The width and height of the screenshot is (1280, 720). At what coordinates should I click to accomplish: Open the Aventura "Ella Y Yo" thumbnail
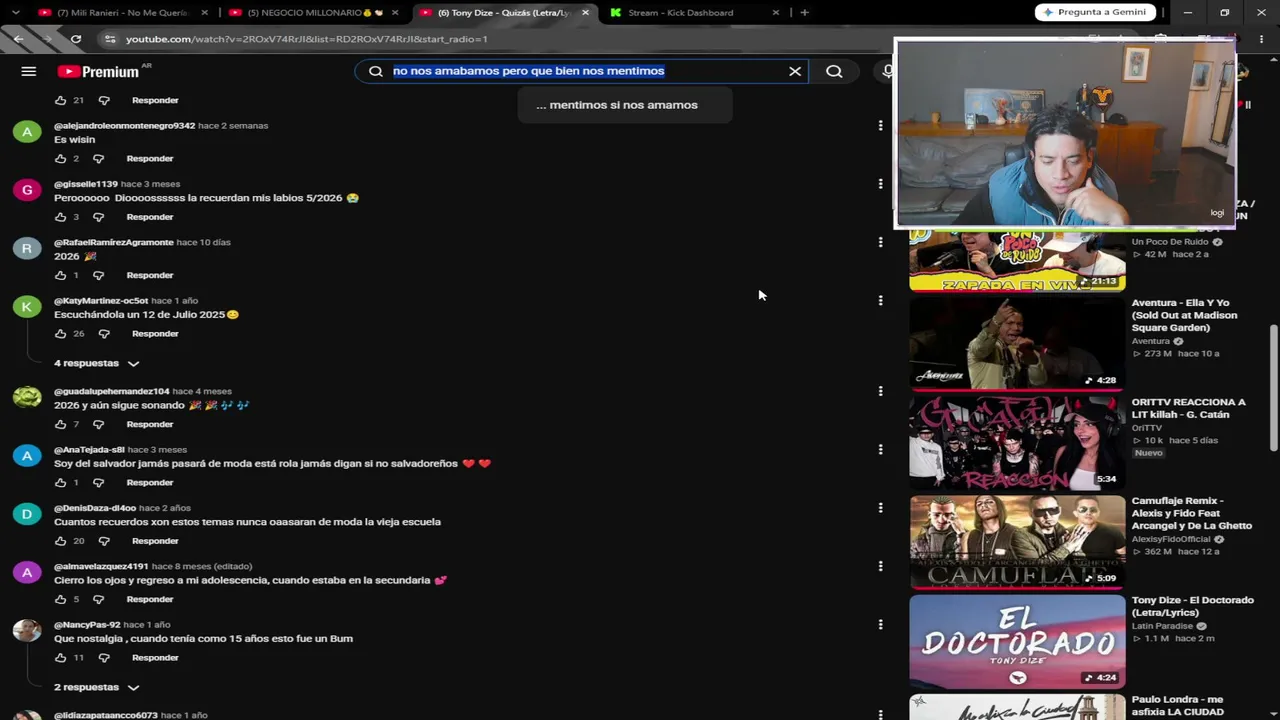click(x=1017, y=342)
